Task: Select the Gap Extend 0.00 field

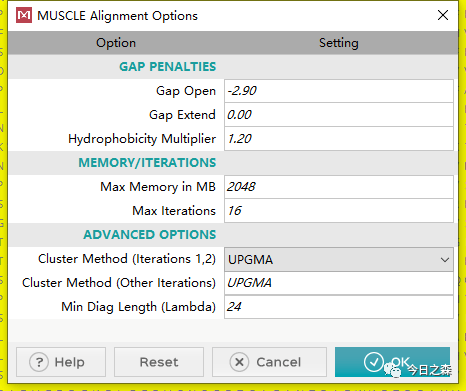Action: click(x=339, y=115)
